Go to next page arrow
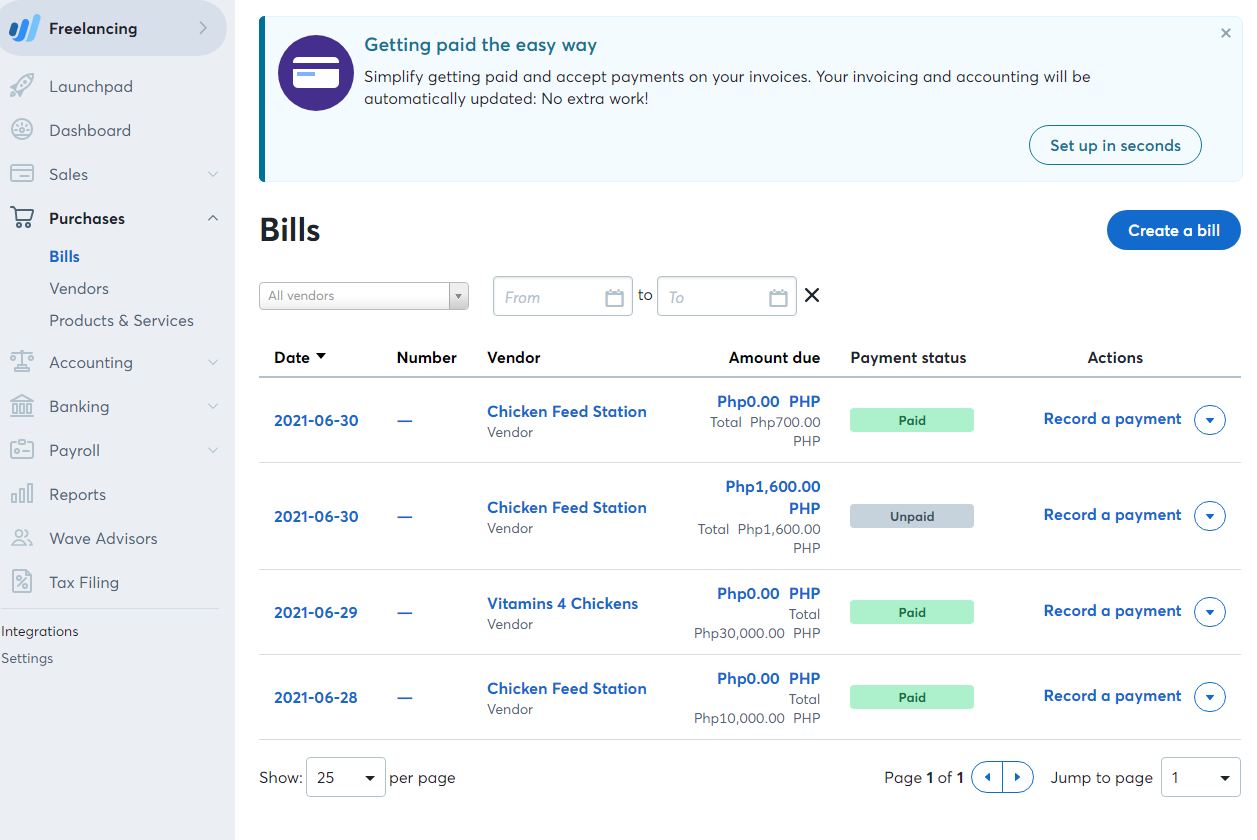 pyautogui.click(x=1017, y=777)
